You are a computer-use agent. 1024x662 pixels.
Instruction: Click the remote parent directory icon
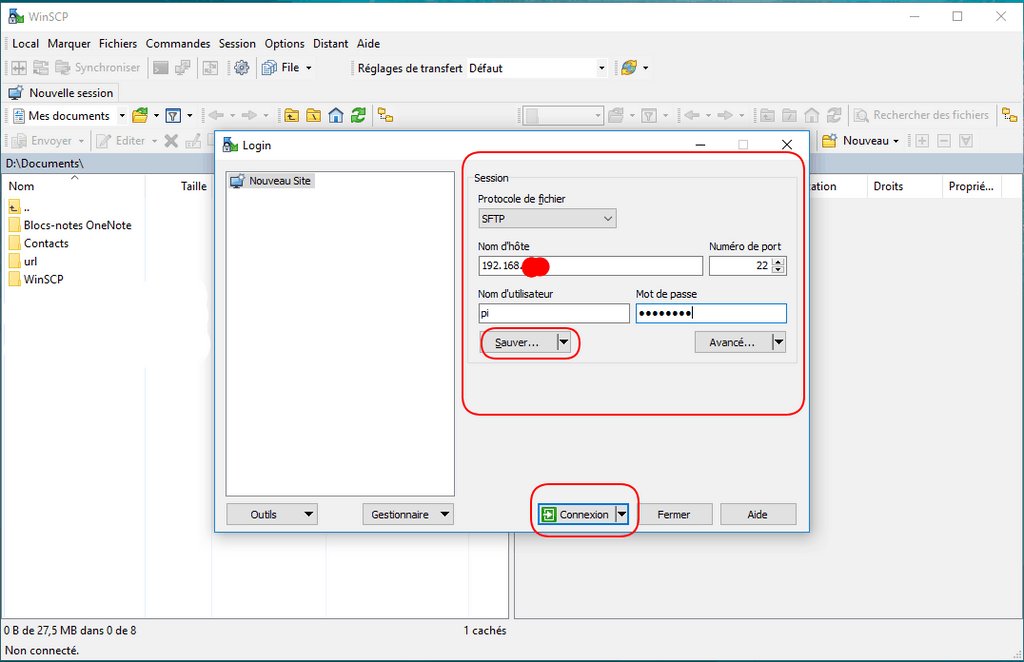(767, 116)
